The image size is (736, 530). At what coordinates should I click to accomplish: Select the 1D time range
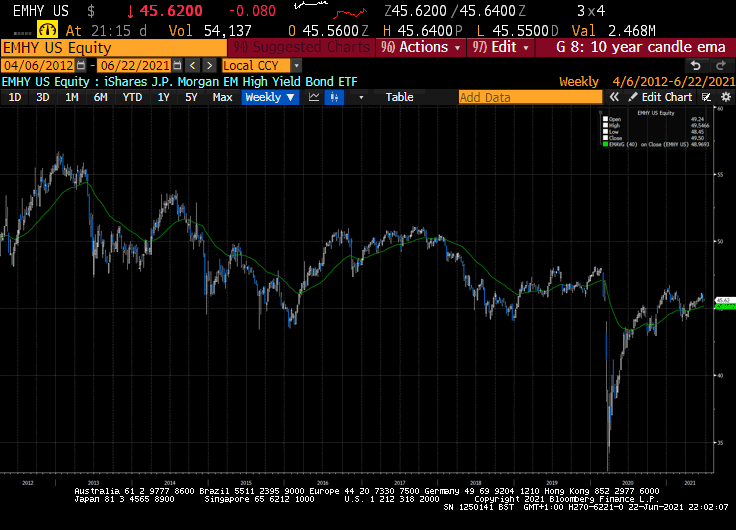coord(15,97)
